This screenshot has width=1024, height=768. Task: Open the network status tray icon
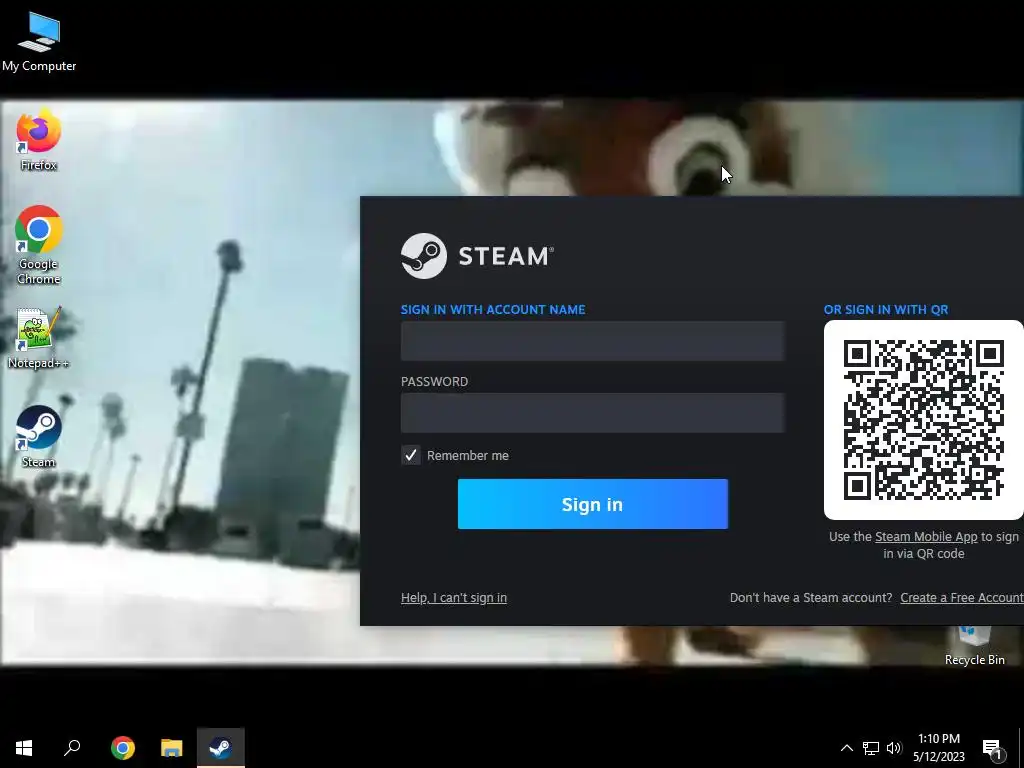tap(871, 748)
